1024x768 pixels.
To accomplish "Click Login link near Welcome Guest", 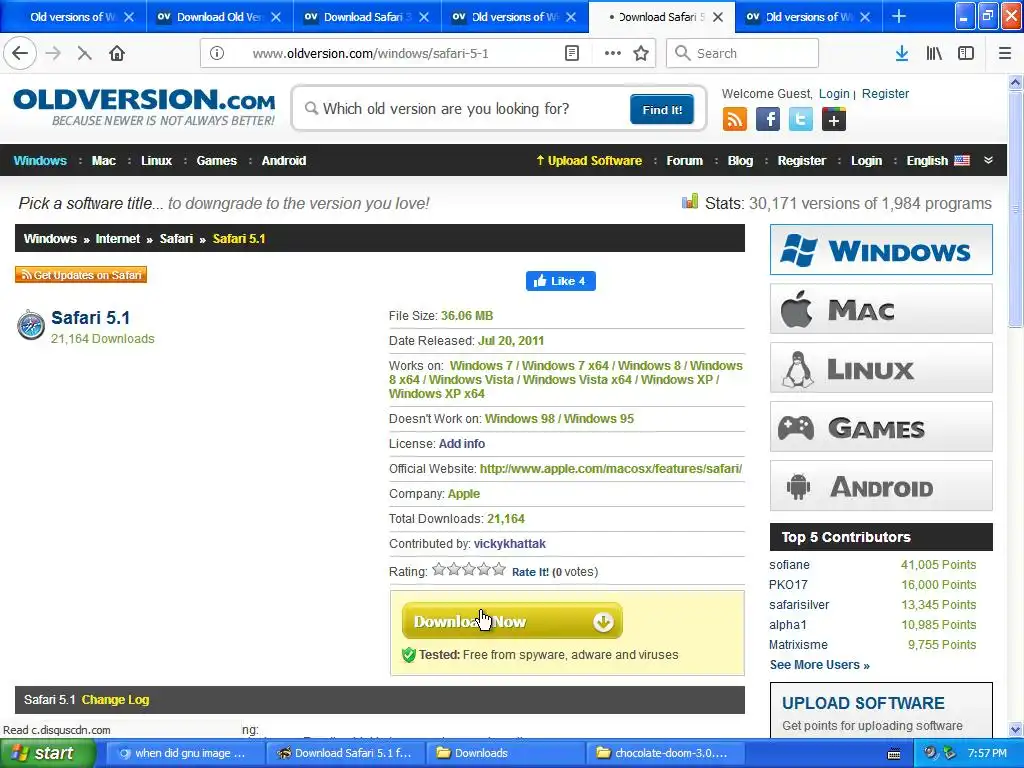I will (834, 94).
